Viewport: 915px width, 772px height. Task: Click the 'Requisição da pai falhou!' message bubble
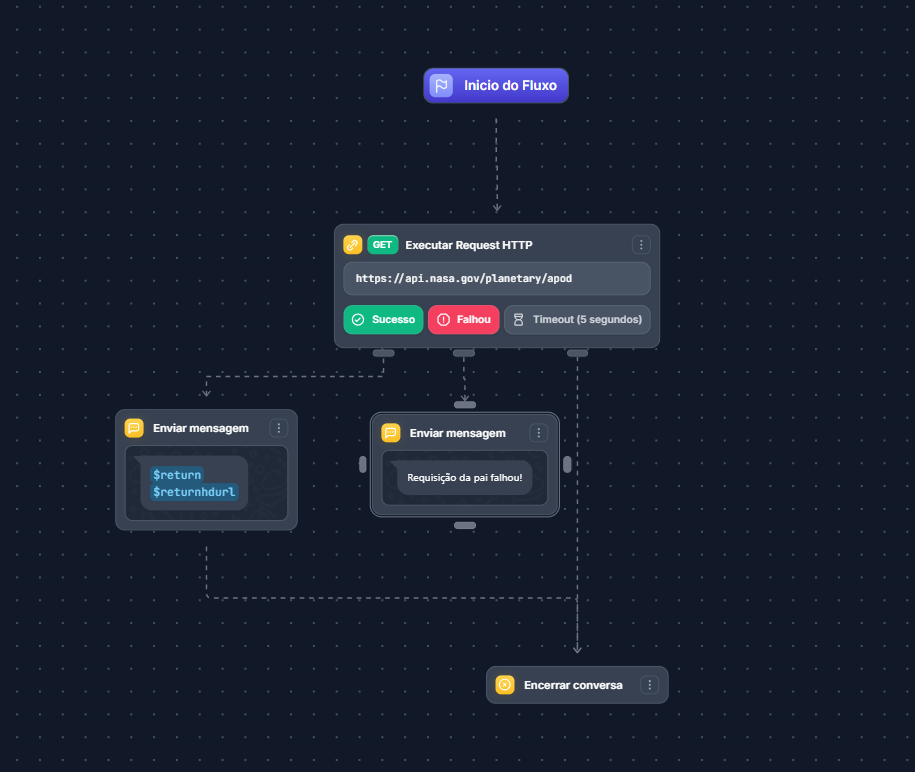pyautogui.click(x=465, y=477)
